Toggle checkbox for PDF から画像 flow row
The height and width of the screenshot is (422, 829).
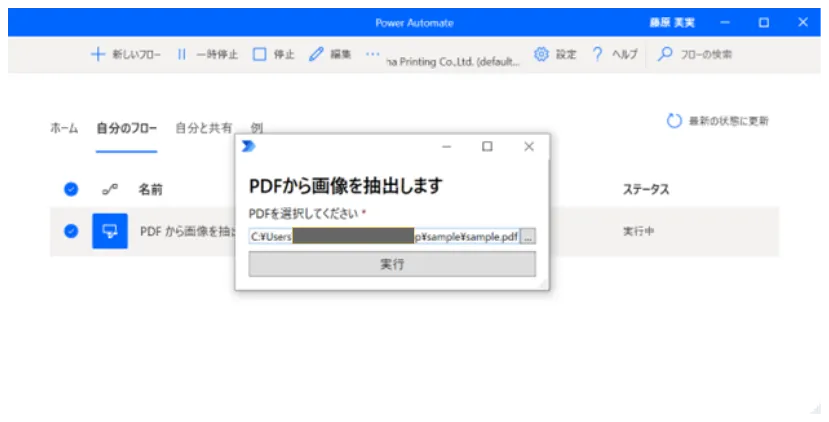point(71,231)
